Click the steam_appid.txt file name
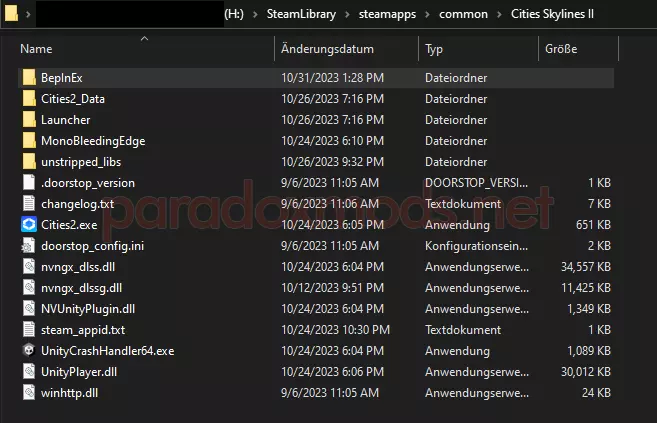The width and height of the screenshot is (657, 423). point(83,330)
